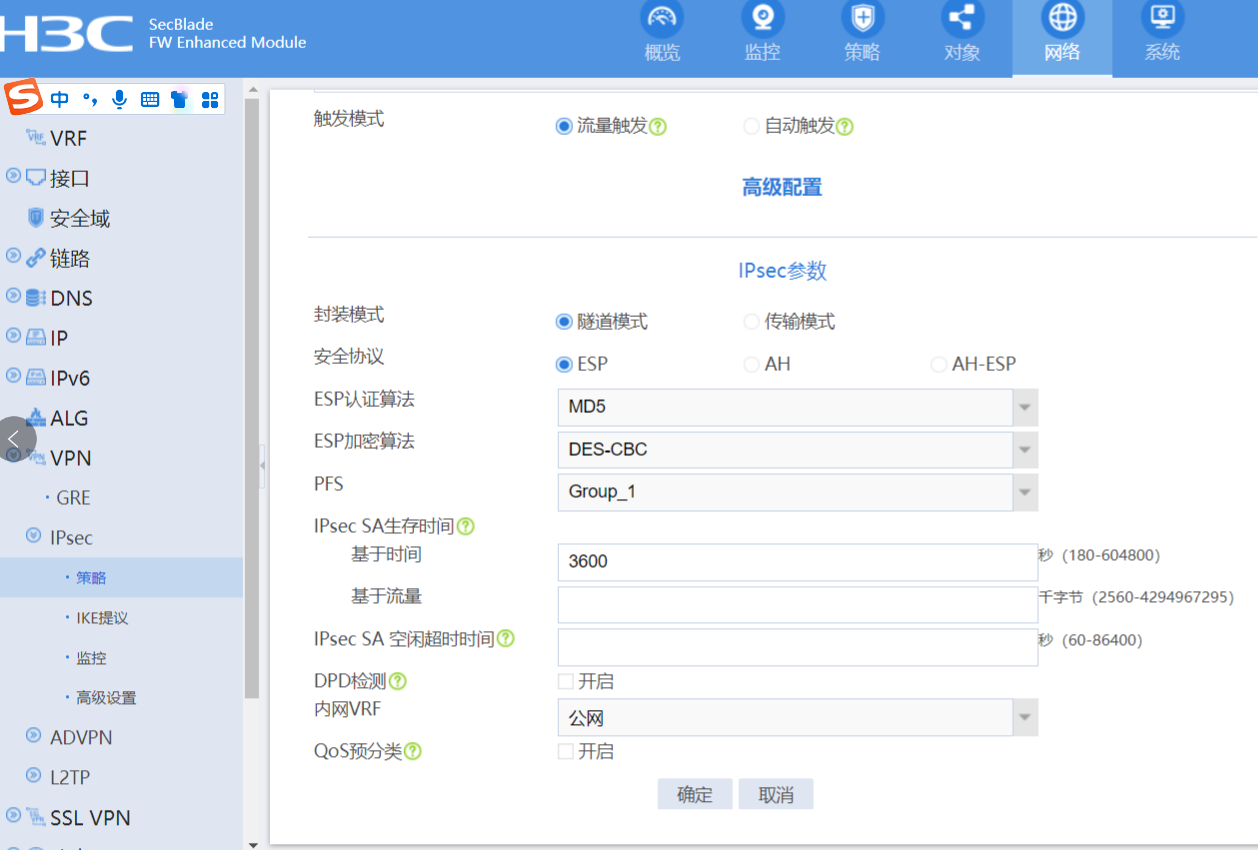The height and width of the screenshot is (850, 1258).
Task: Click the Sogou punctuation mode icon
Action: (90, 99)
